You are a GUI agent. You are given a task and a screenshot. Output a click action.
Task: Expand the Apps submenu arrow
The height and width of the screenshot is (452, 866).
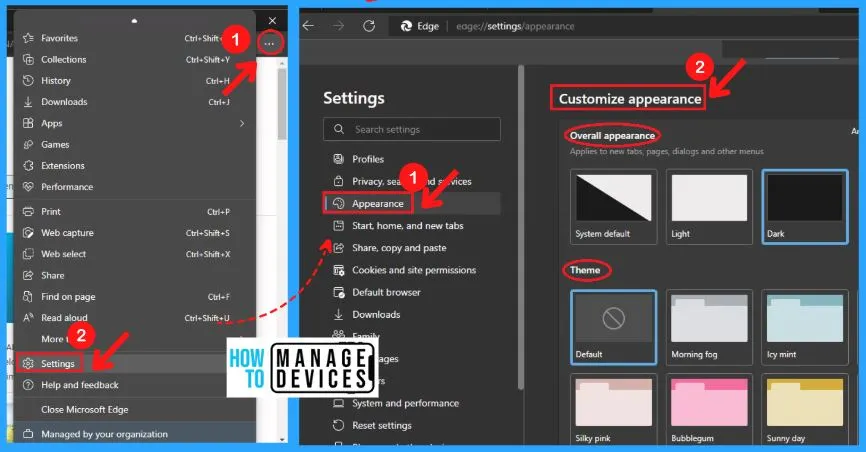click(x=241, y=123)
